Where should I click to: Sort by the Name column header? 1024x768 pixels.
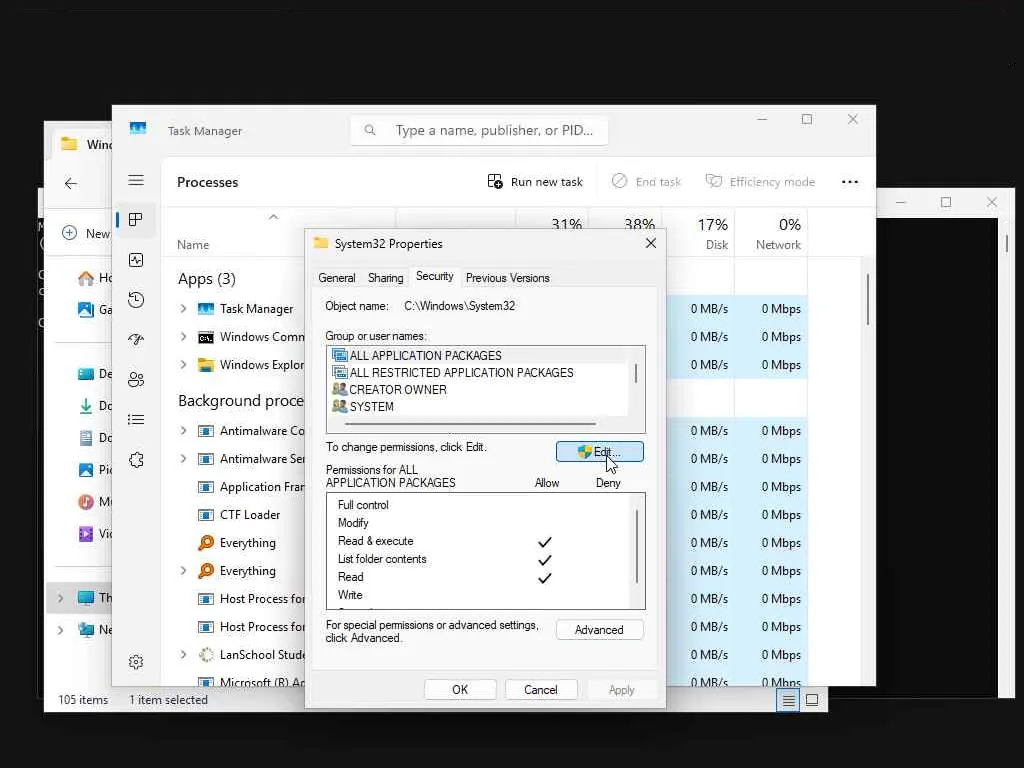[x=193, y=245]
